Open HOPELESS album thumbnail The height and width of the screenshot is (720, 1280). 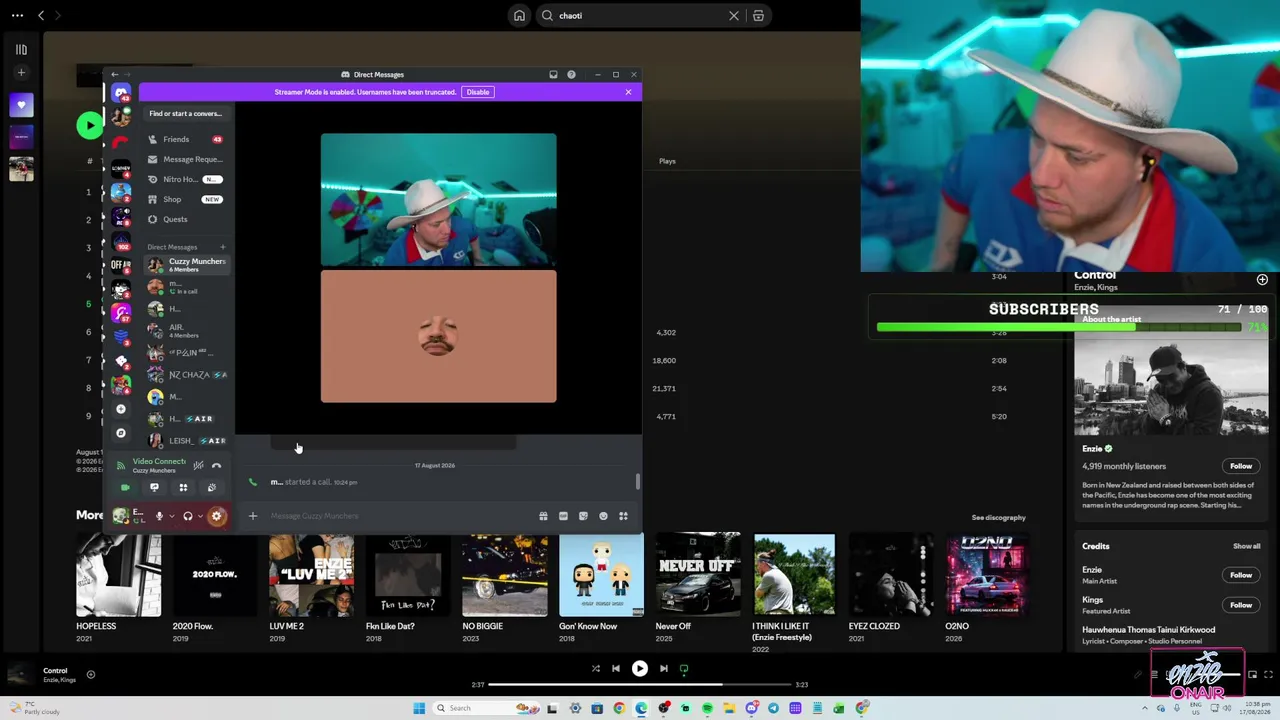119,575
